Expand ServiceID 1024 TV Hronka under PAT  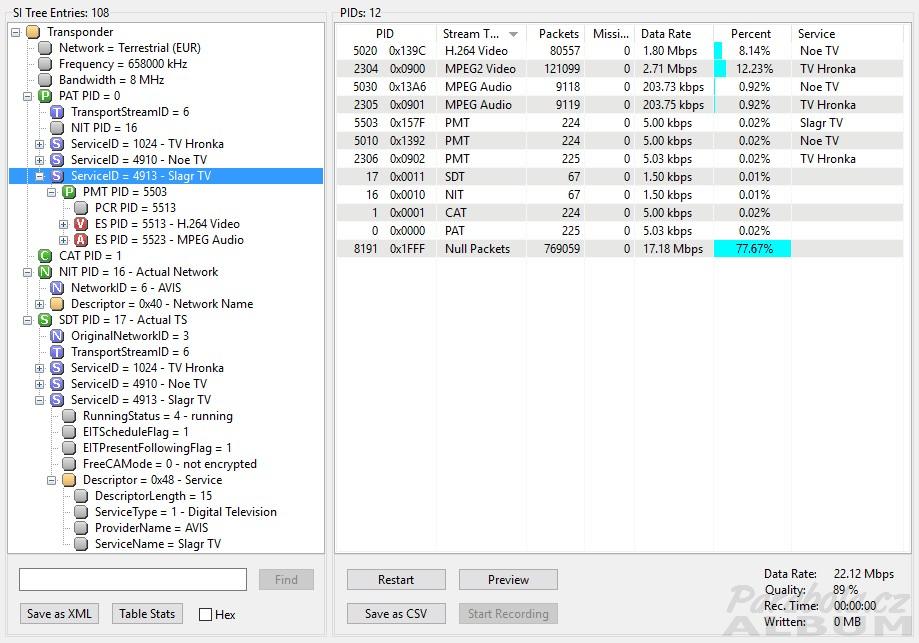click(x=40, y=144)
